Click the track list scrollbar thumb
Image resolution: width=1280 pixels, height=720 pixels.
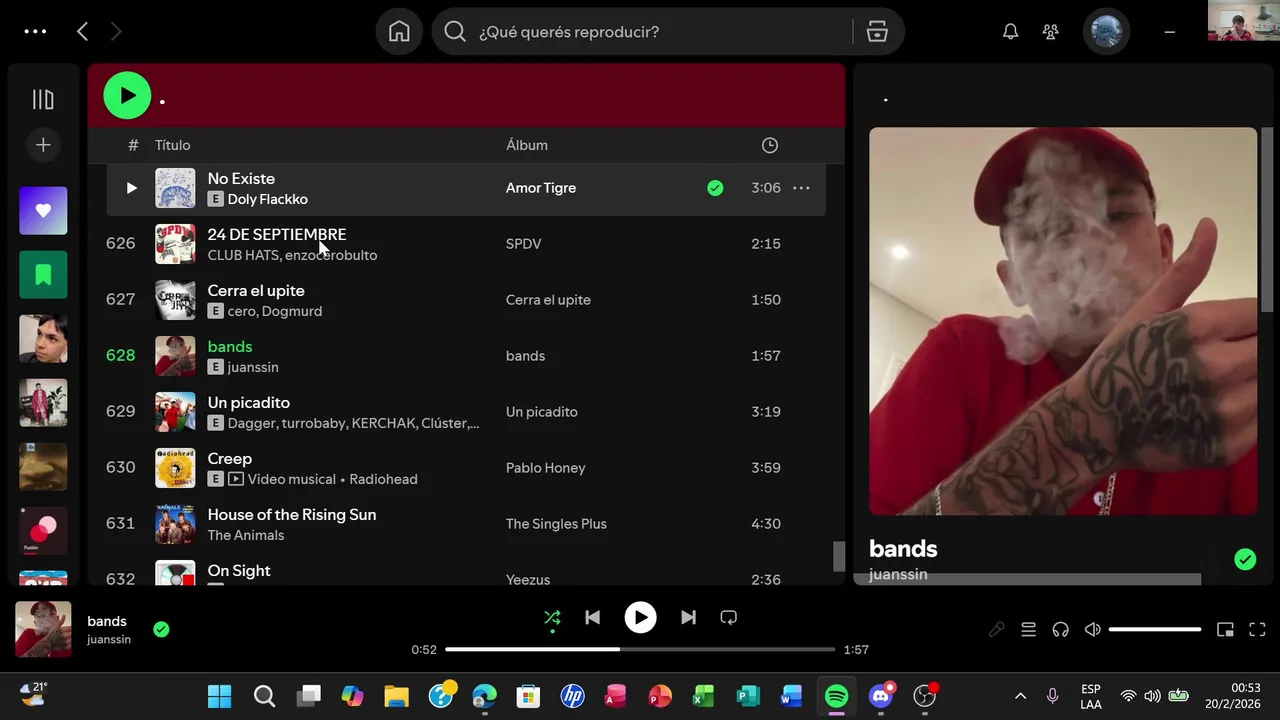[x=839, y=556]
